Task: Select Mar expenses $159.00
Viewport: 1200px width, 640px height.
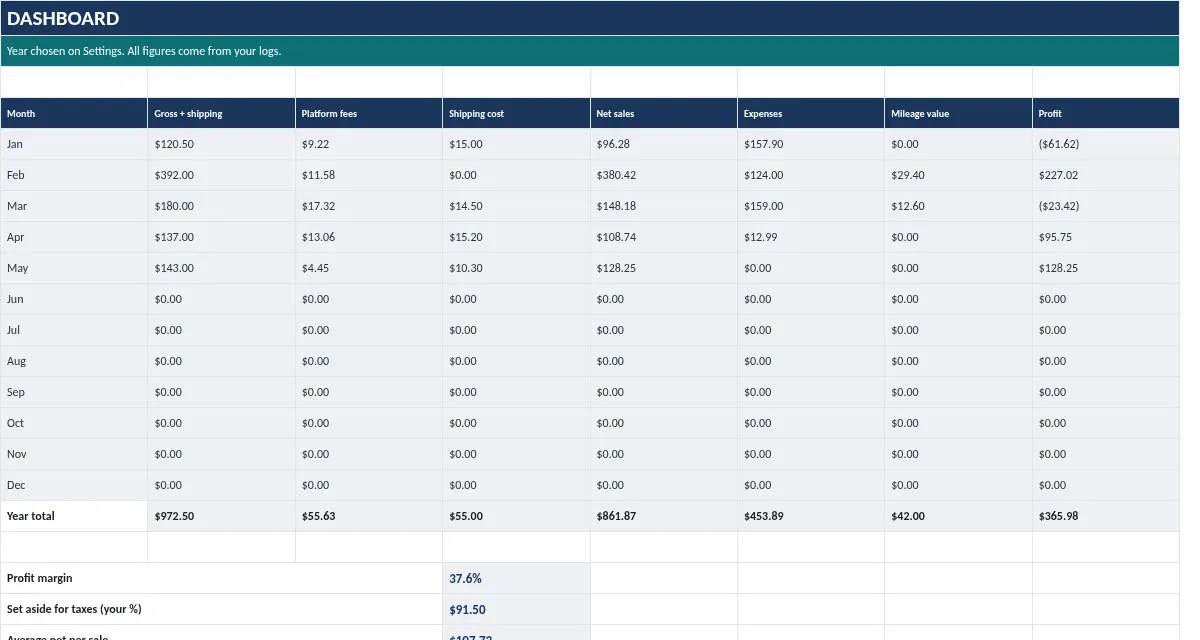Action: click(811, 206)
